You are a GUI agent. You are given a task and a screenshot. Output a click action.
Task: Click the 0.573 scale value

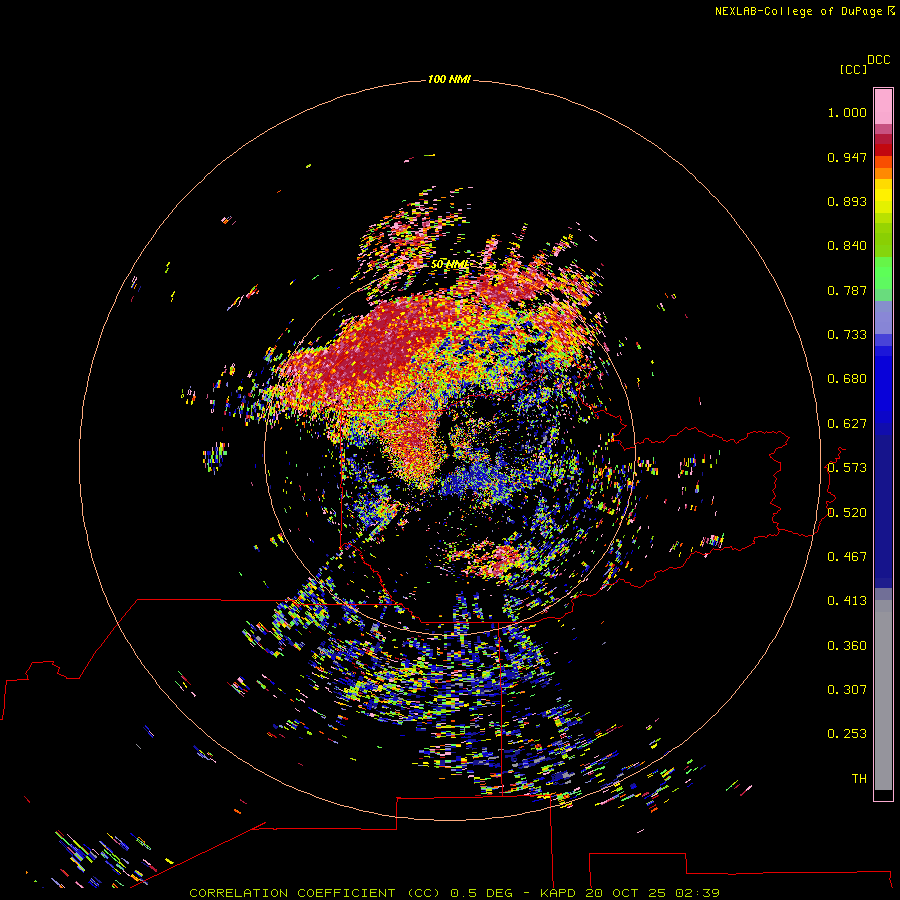coord(847,468)
